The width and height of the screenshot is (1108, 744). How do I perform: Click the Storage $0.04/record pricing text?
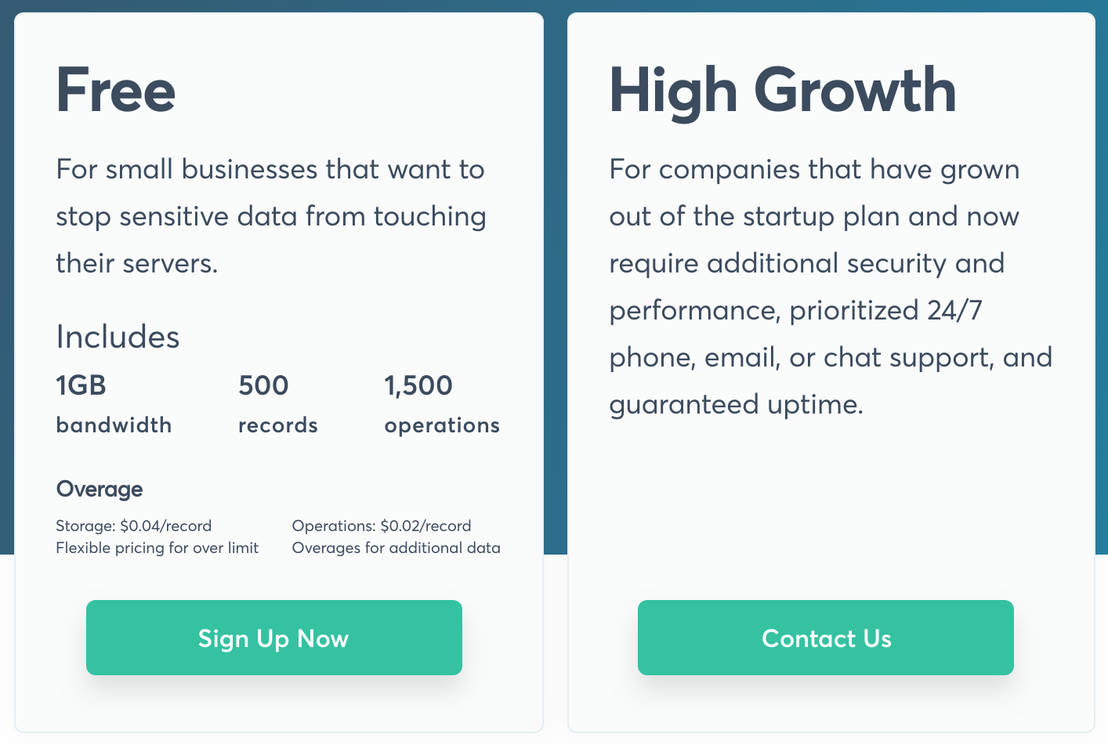click(133, 525)
